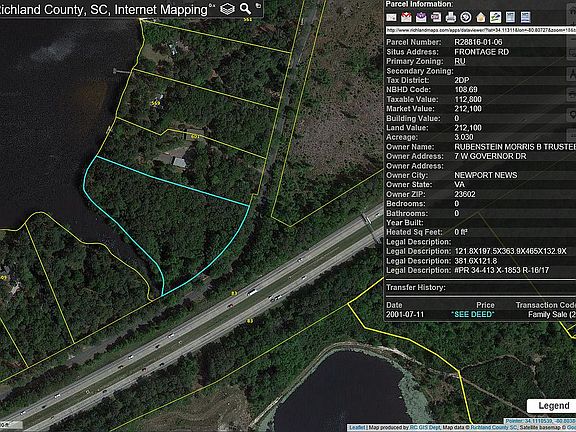Share parcel via purple mail icon
This screenshot has height=432, width=576.
tap(421, 17)
